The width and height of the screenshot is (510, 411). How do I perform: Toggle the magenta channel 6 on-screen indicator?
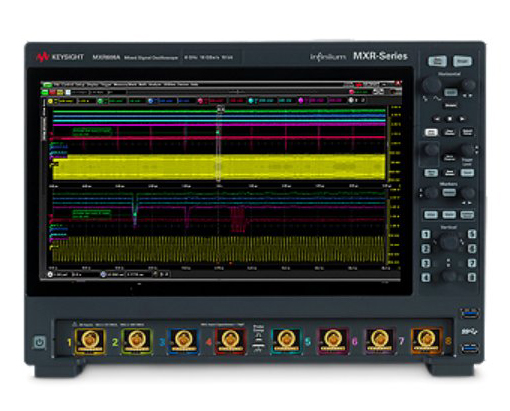[x=301, y=100]
